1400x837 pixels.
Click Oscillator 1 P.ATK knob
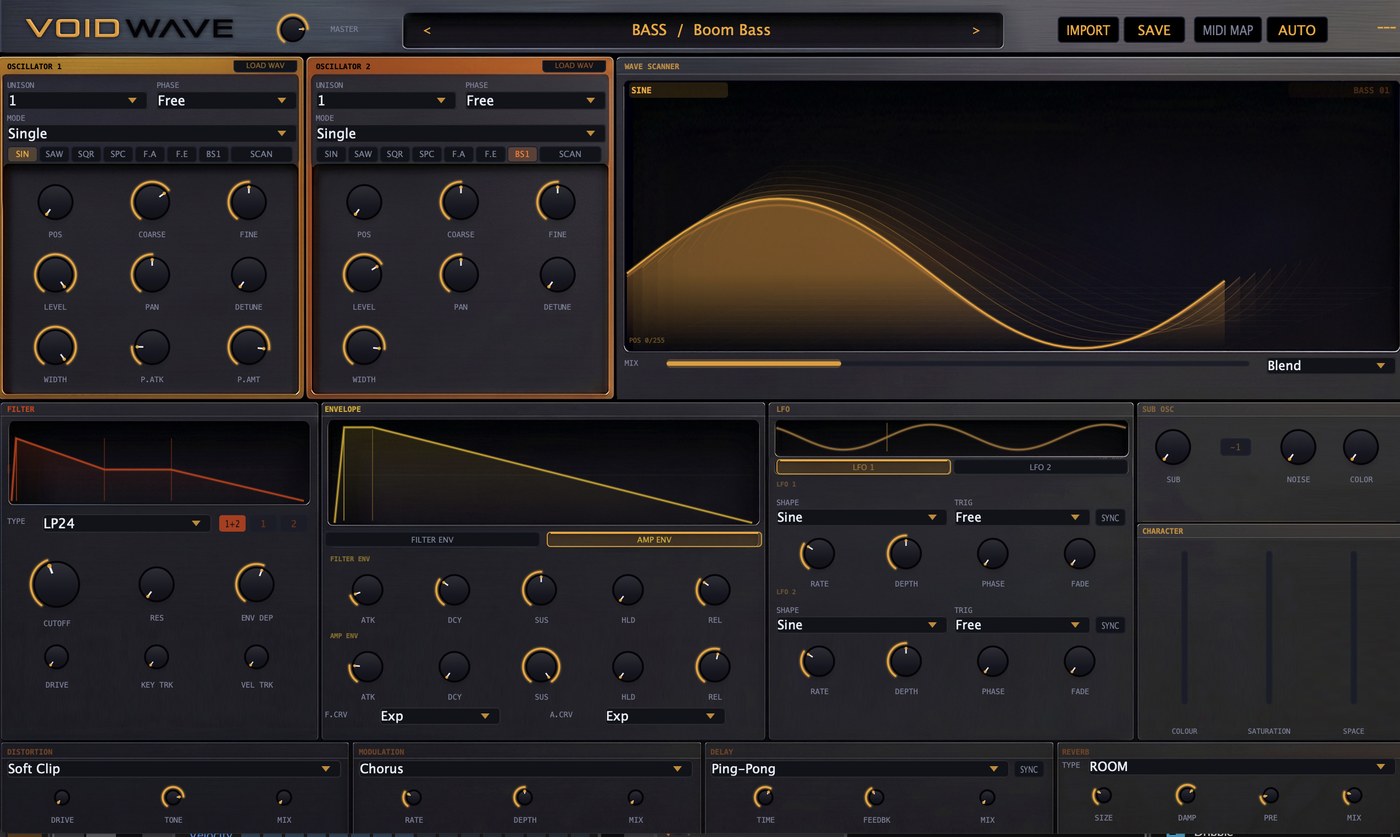coord(151,347)
